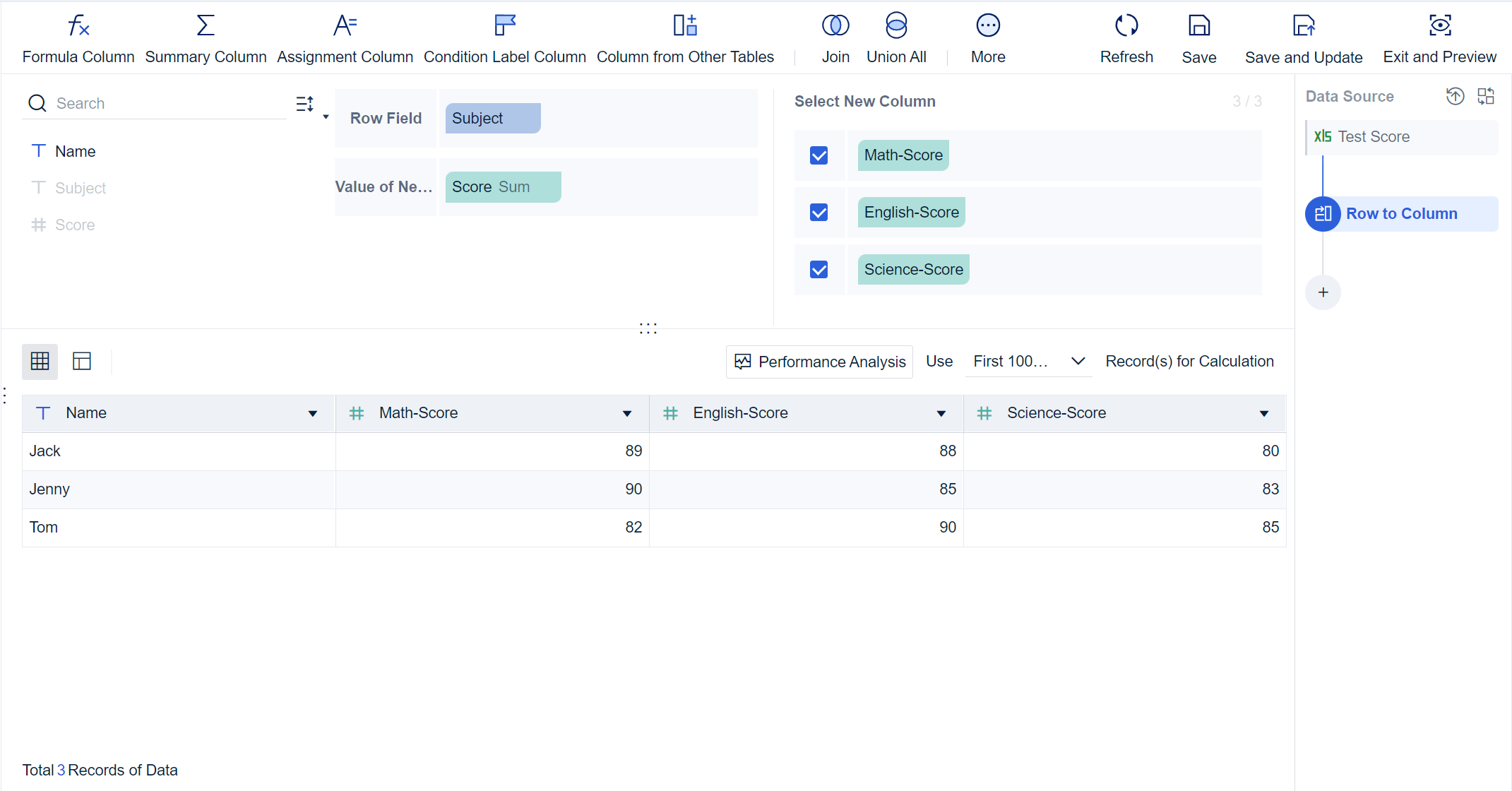1512x791 pixels.
Task: Refresh the data
Action: point(1126,40)
